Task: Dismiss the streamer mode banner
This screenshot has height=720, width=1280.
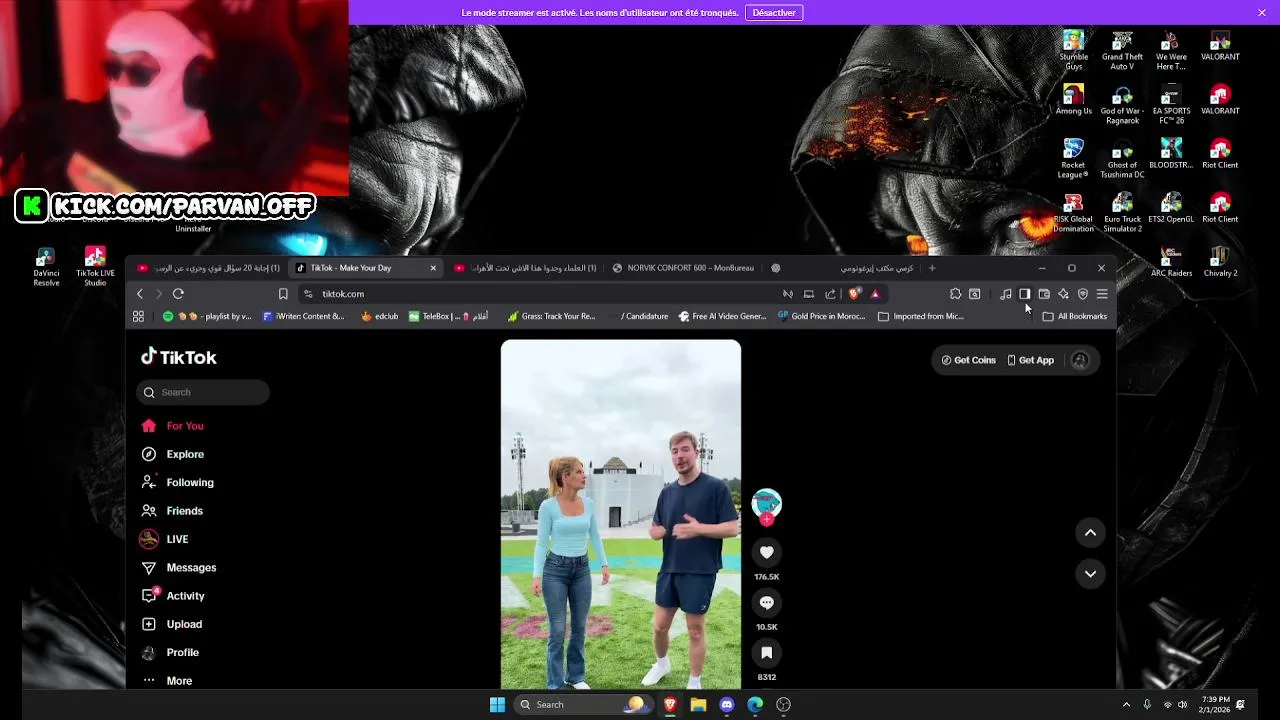Action: click(x=1262, y=12)
